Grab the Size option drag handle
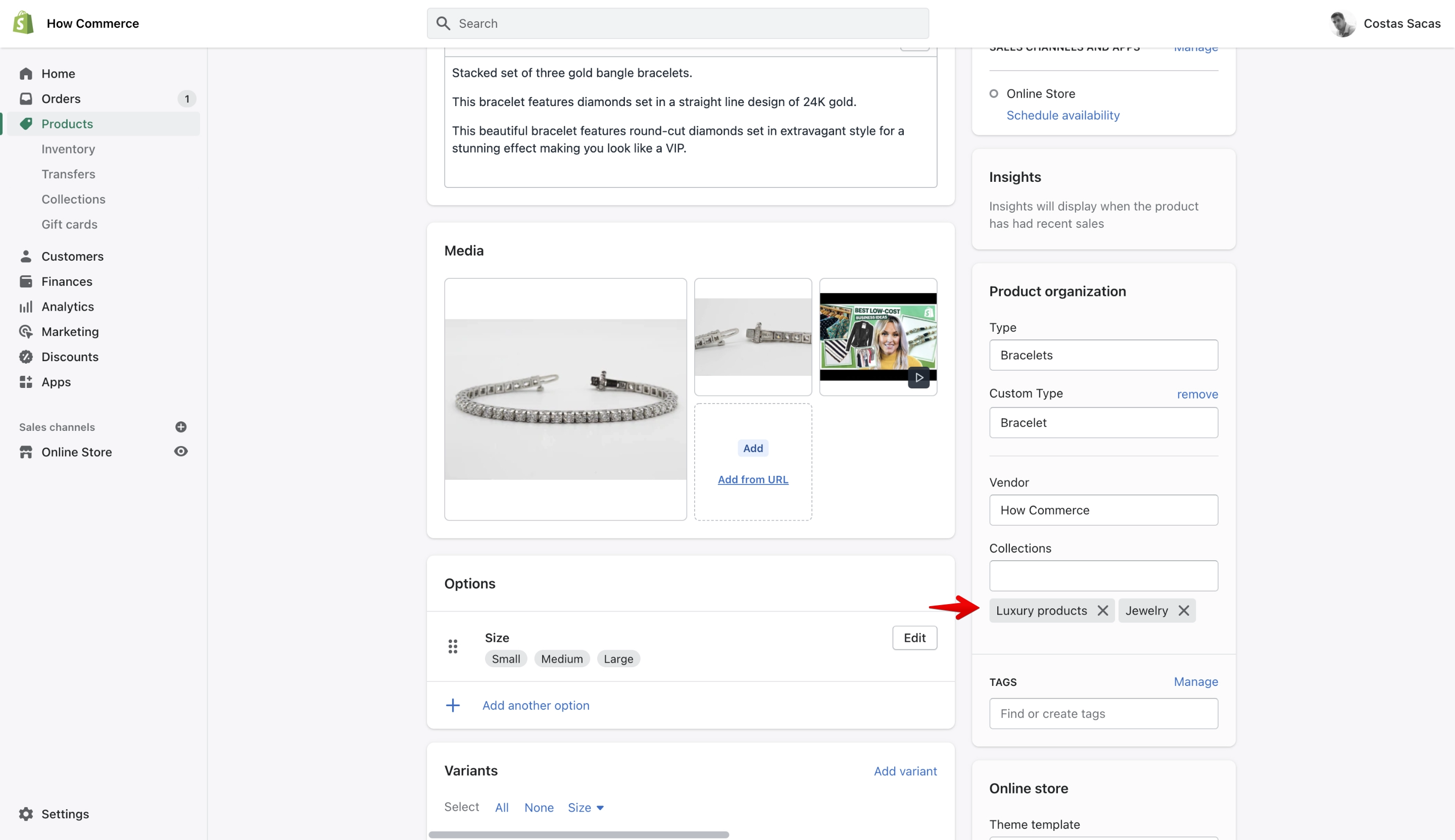The width and height of the screenshot is (1455, 840). coord(453,647)
